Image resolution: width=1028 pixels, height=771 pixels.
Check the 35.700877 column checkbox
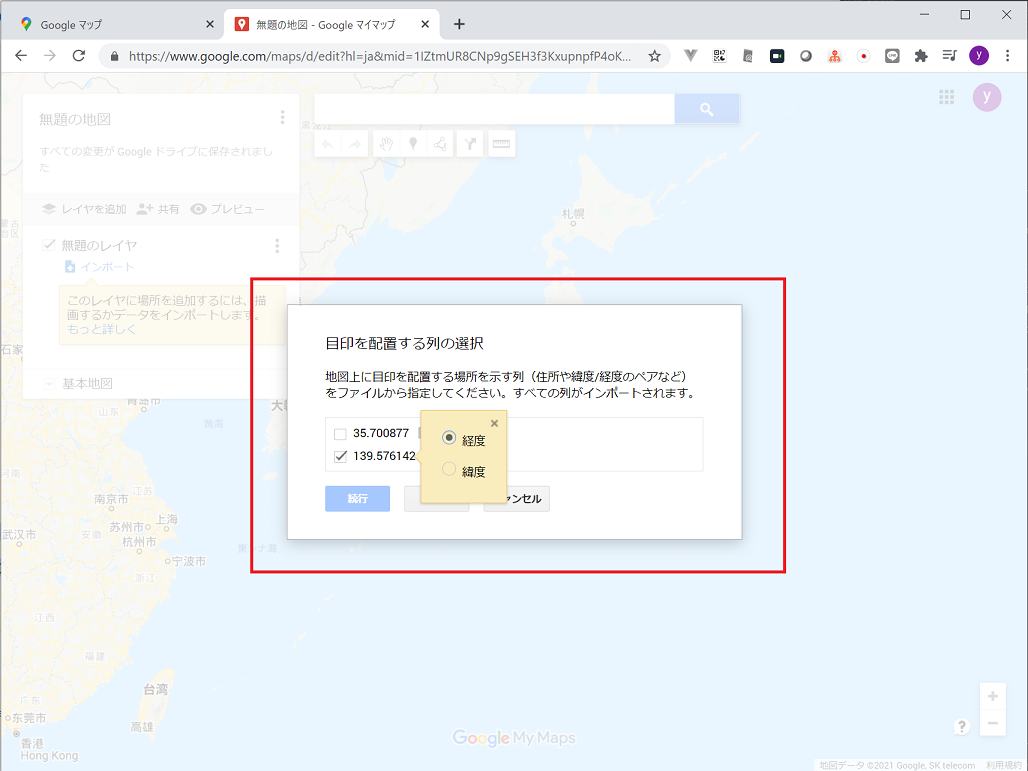[339, 433]
